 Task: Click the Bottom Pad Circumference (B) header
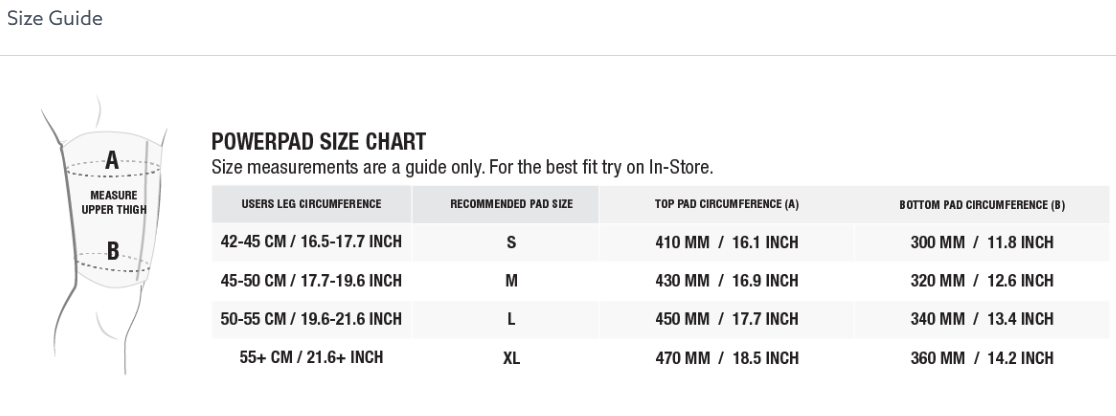pyautogui.click(x=981, y=204)
